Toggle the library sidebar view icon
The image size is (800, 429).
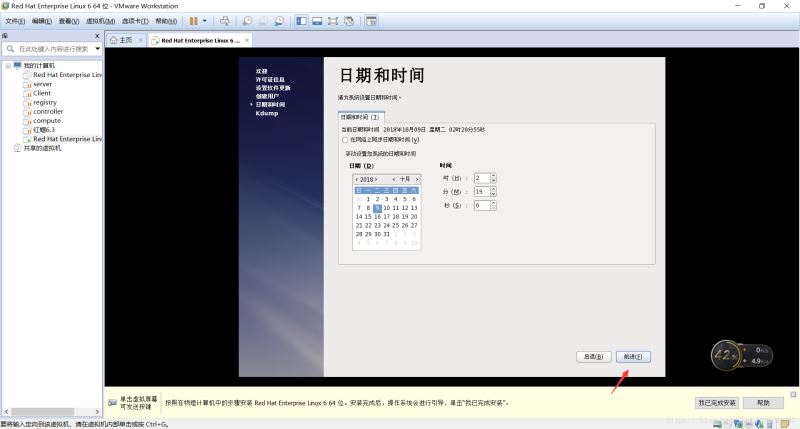click(x=299, y=20)
